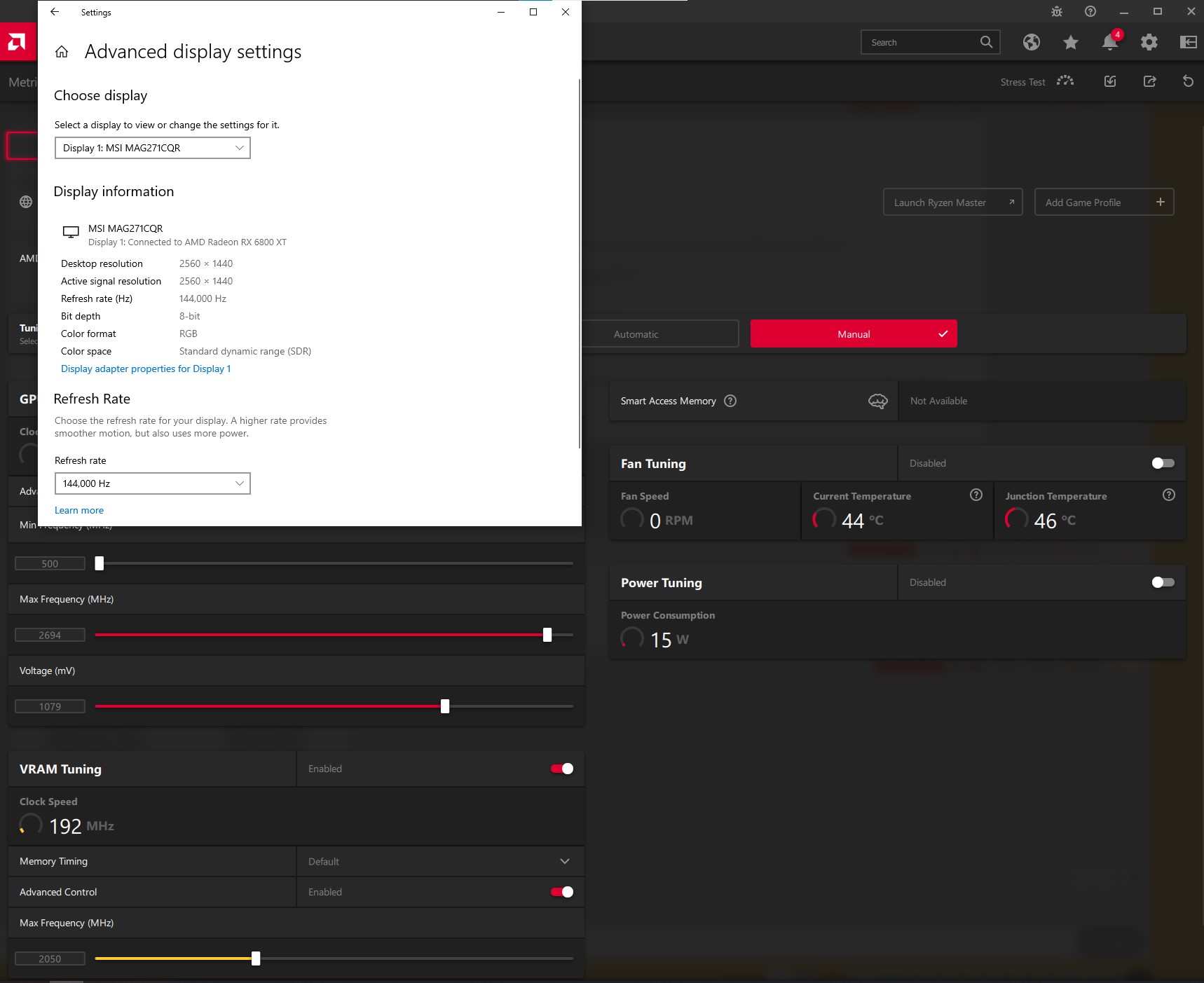Toggle the sidebar panel icon
Viewport: 1204px width, 983px height.
pos(1188,42)
